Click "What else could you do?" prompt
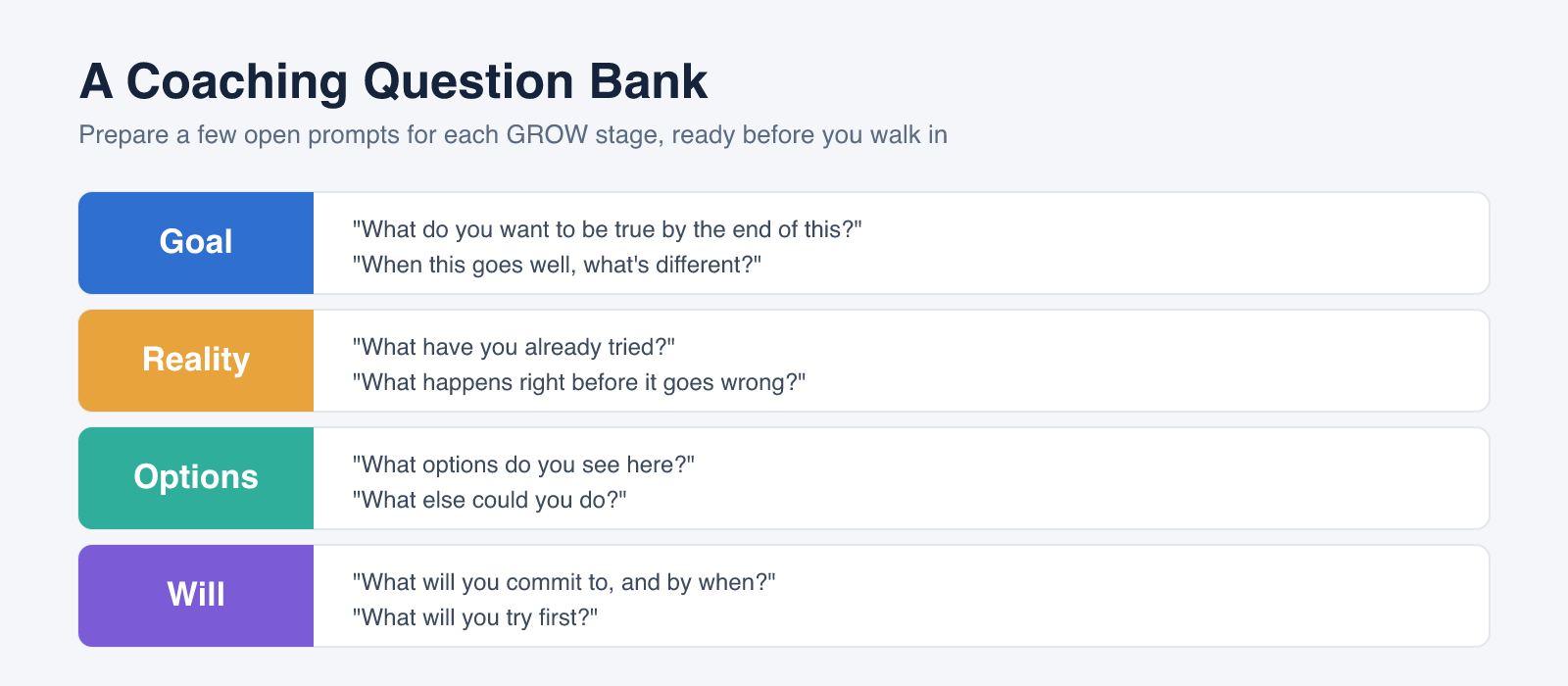The width and height of the screenshot is (1568, 686). click(x=489, y=500)
